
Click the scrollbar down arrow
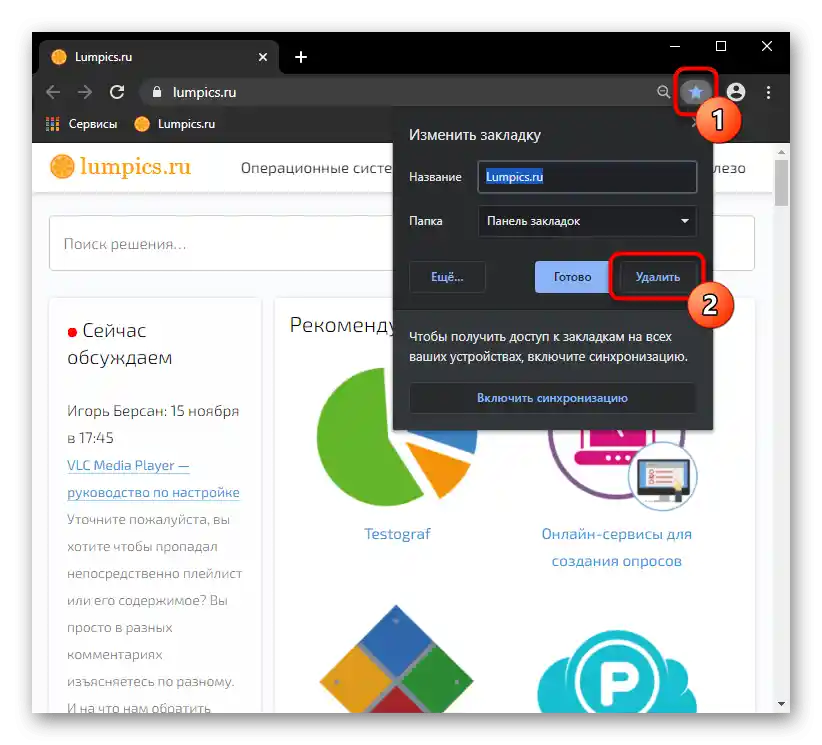781,704
